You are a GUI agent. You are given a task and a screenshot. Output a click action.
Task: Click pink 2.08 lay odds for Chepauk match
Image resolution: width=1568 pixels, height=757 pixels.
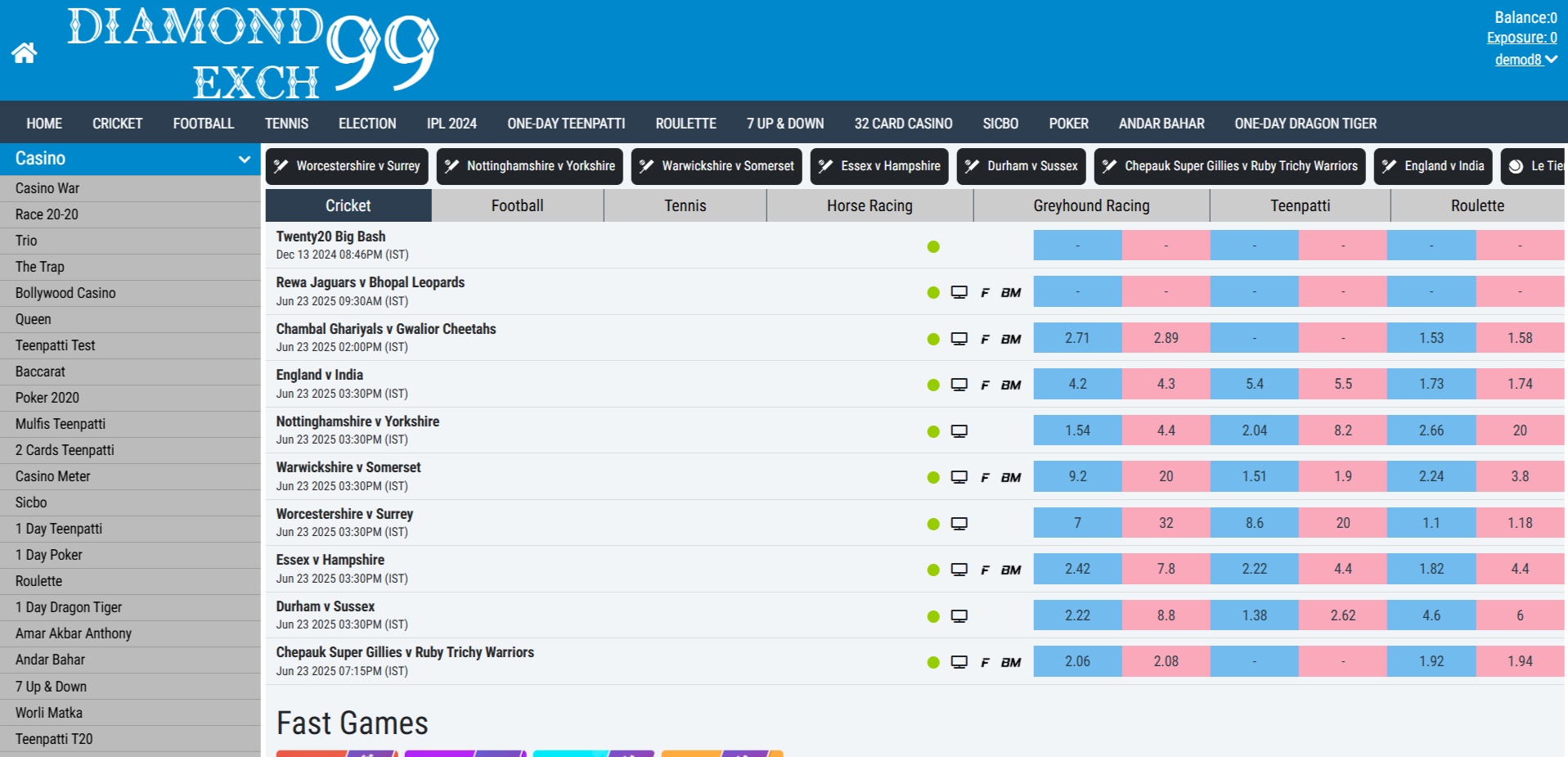[x=1166, y=661]
